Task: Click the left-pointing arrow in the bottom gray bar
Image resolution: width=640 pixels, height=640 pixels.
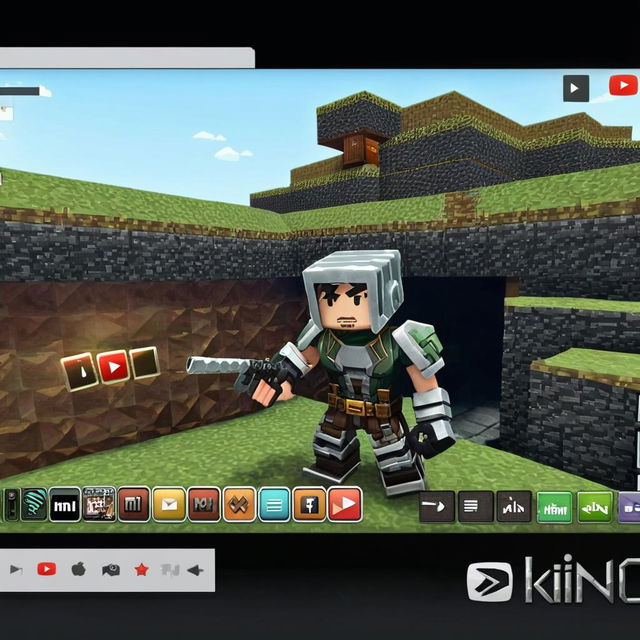Action: point(195,570)
